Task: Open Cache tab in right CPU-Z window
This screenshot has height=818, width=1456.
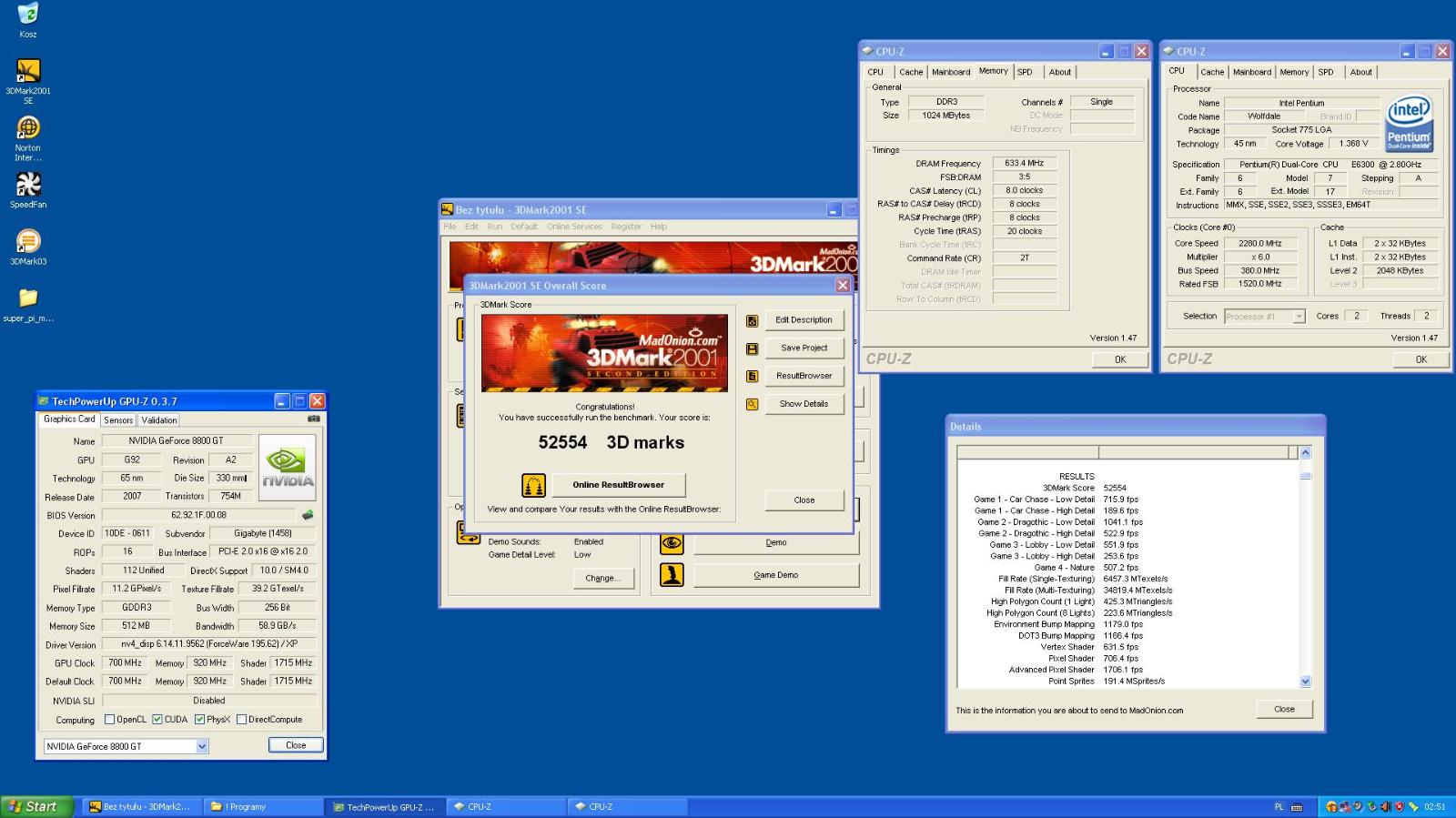Action: click(x=1212, y=72)
